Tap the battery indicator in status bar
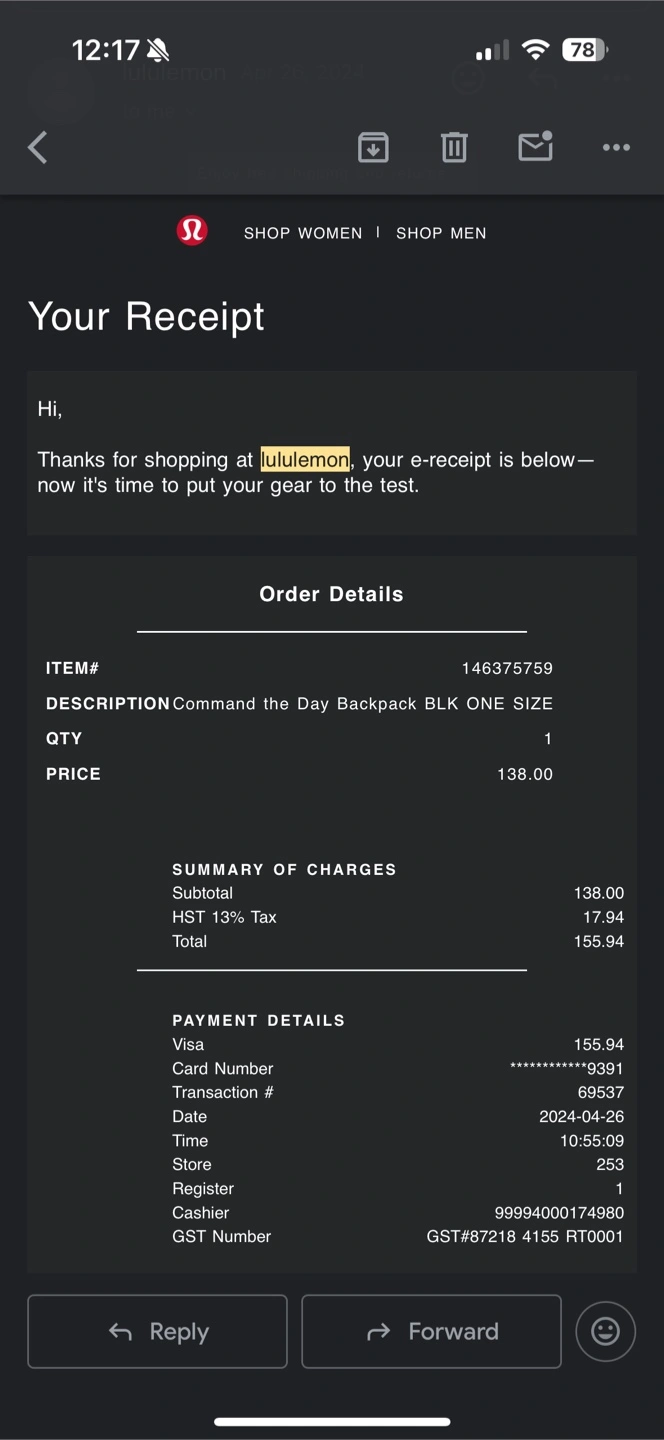664x1440 pixels. coord(585,49)
